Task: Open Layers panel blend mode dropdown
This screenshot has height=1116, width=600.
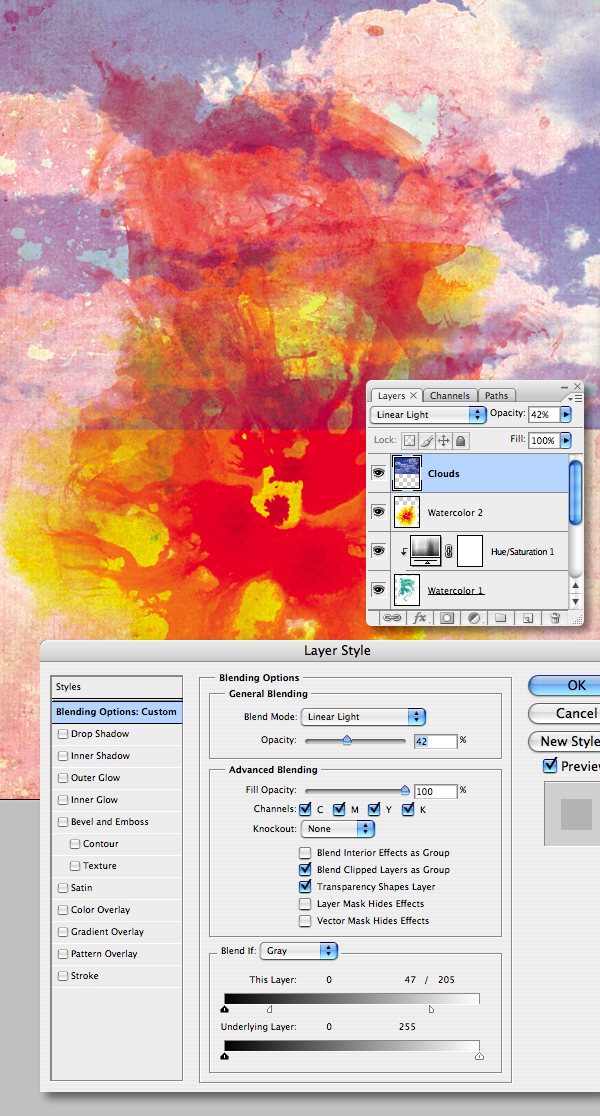Action: (428, 415)
